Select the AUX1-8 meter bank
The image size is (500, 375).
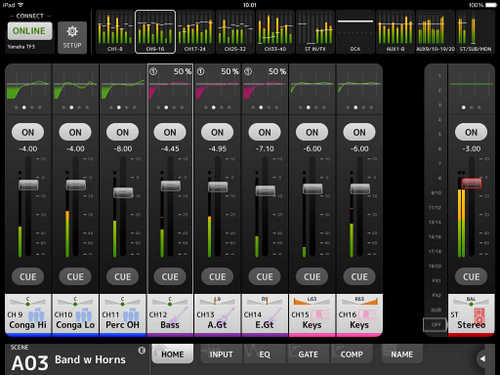pyautogui.click(x=395, y=32)
